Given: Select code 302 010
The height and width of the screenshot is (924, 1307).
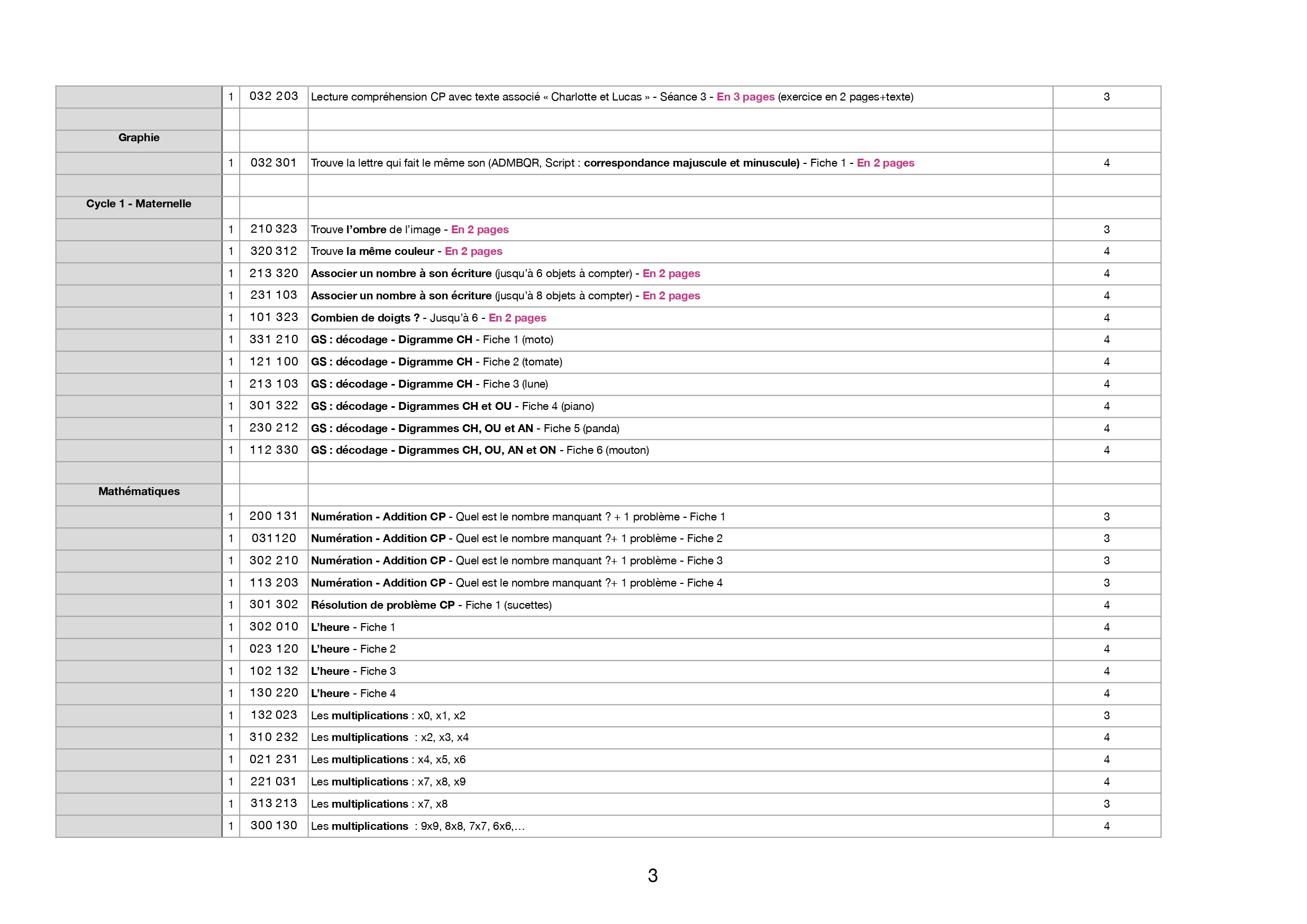Looking at the screenshot, I should tap(274, 626).
